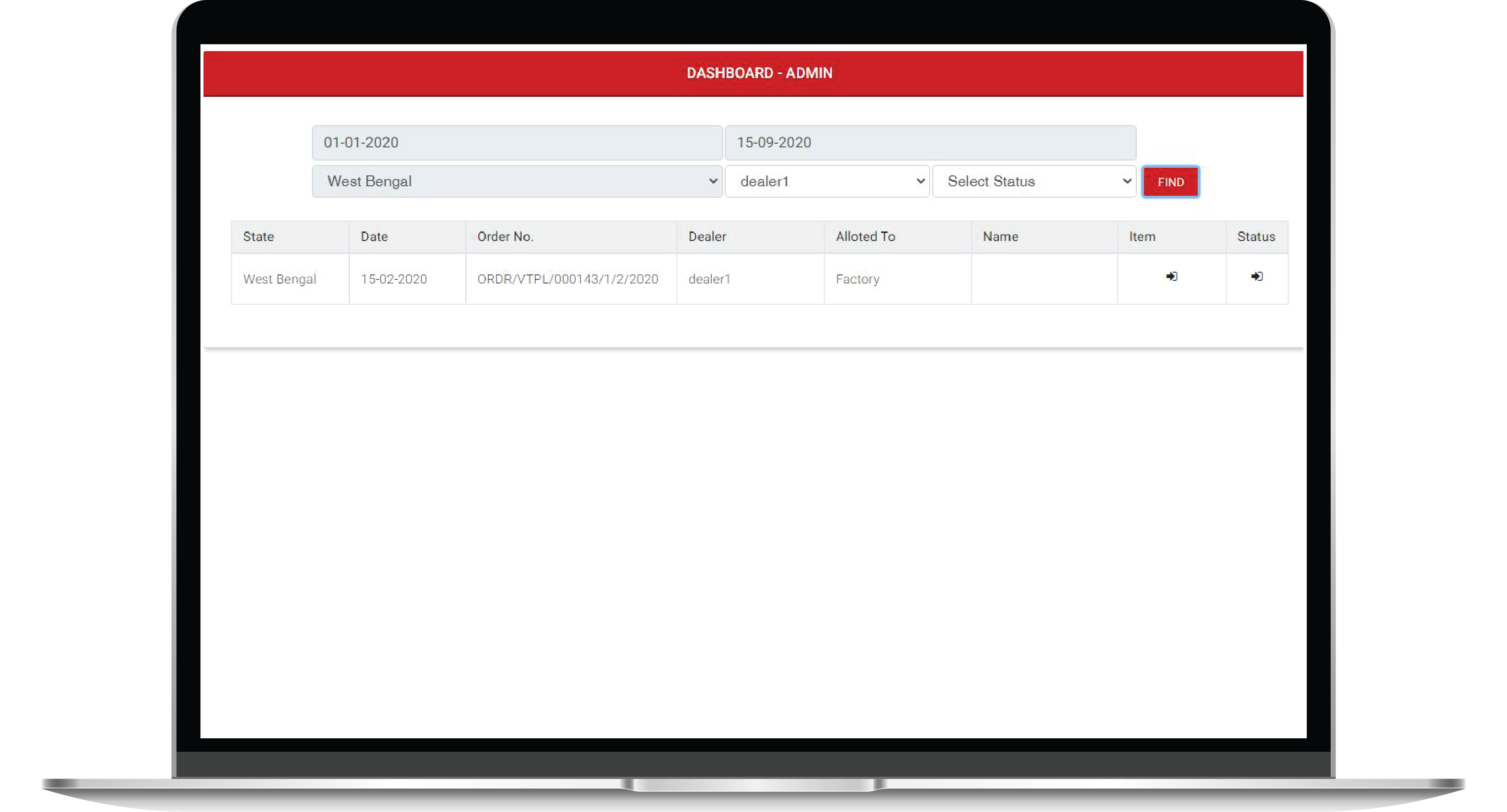1507x812 pixels.
Task: Click the Alloted To column header
Action: [x=865, y=236]
